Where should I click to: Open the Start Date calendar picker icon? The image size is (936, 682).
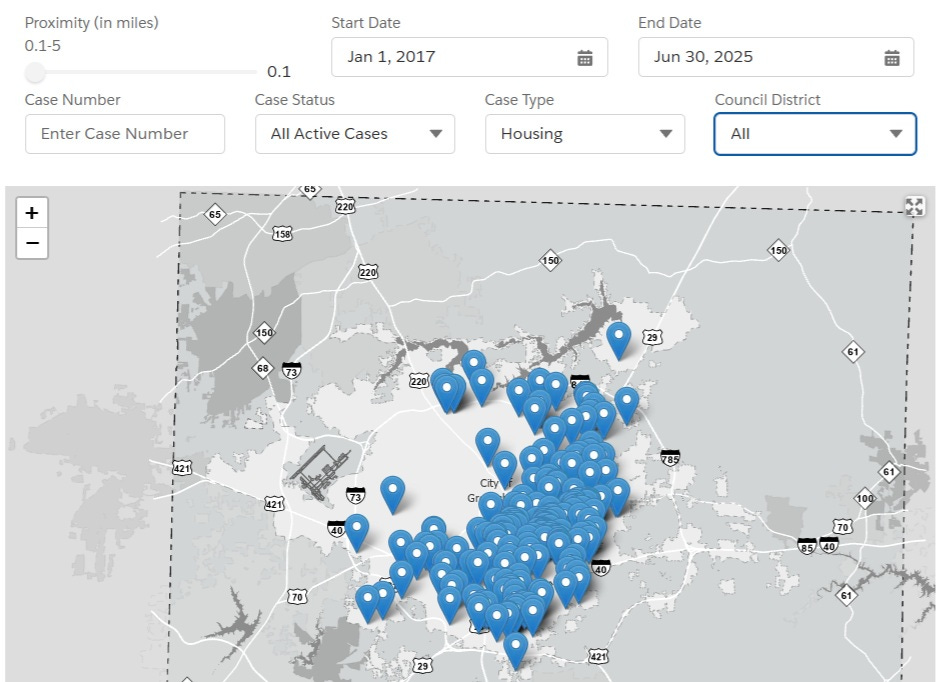585,58
